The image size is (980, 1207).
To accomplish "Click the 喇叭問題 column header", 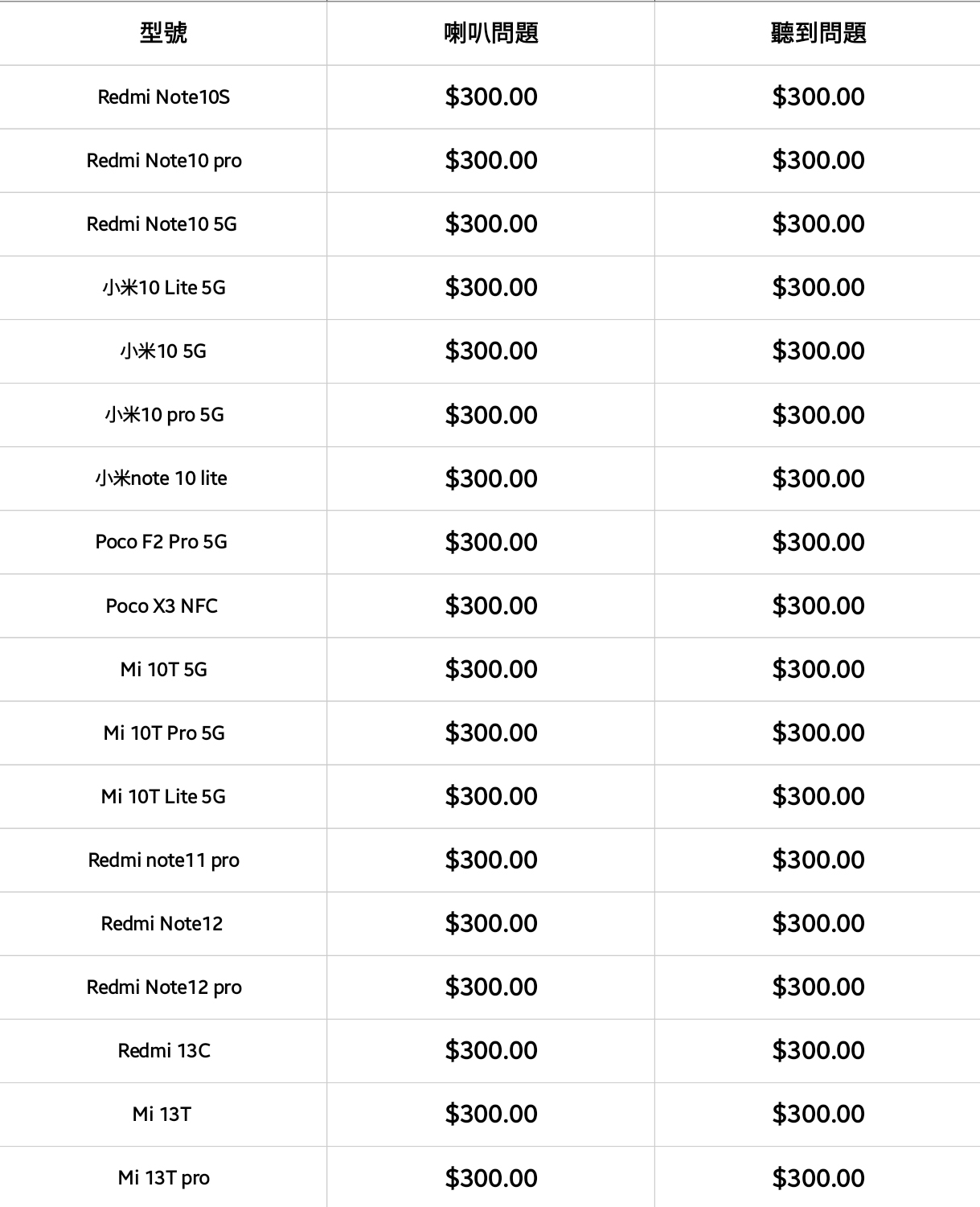I will coord(491,33).
